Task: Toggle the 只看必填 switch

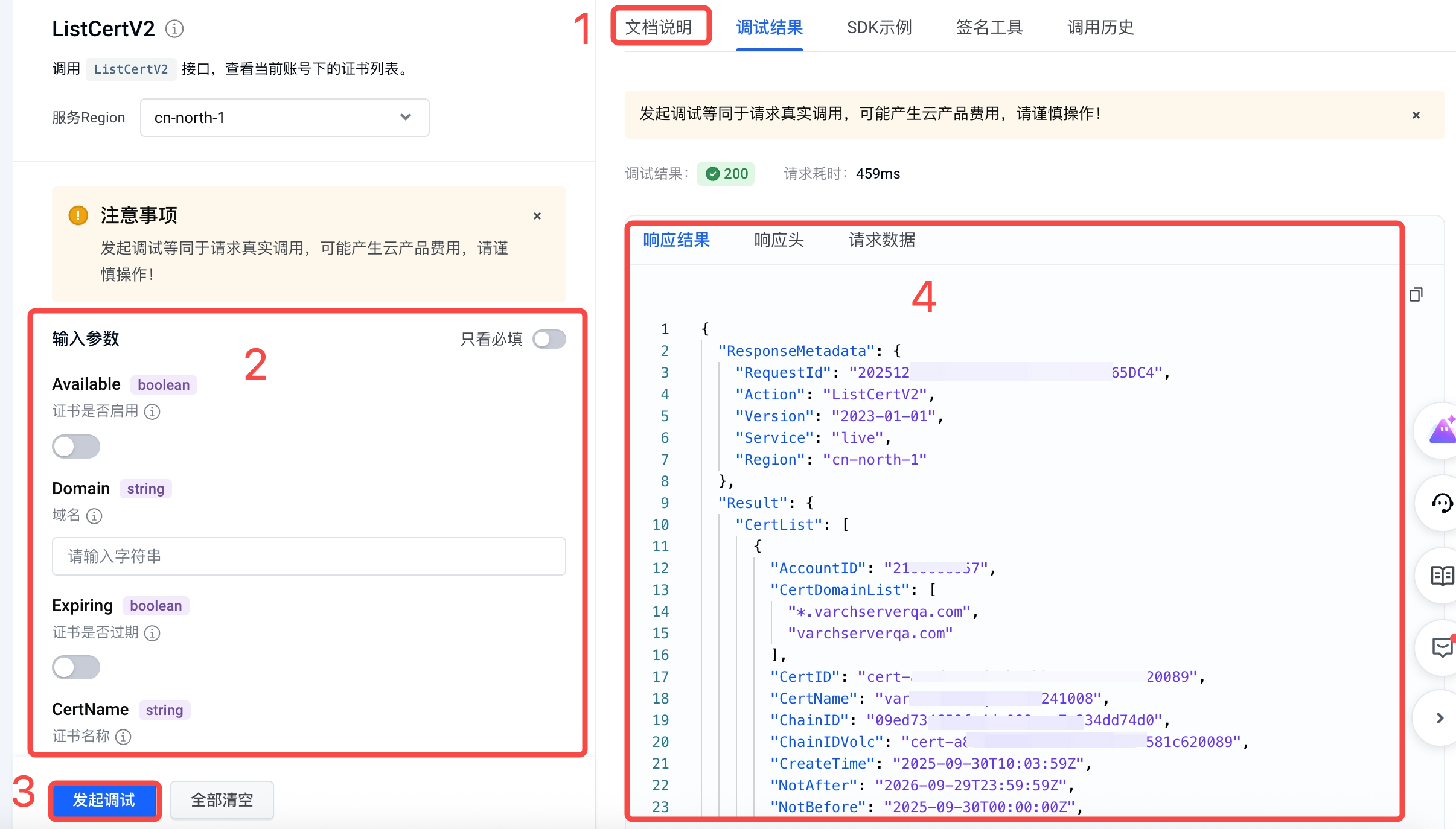Action: (x=549, y=339)
